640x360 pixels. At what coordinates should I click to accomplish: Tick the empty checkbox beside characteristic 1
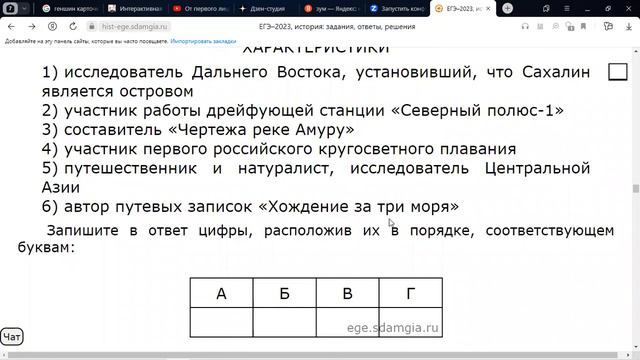point(618,72)
